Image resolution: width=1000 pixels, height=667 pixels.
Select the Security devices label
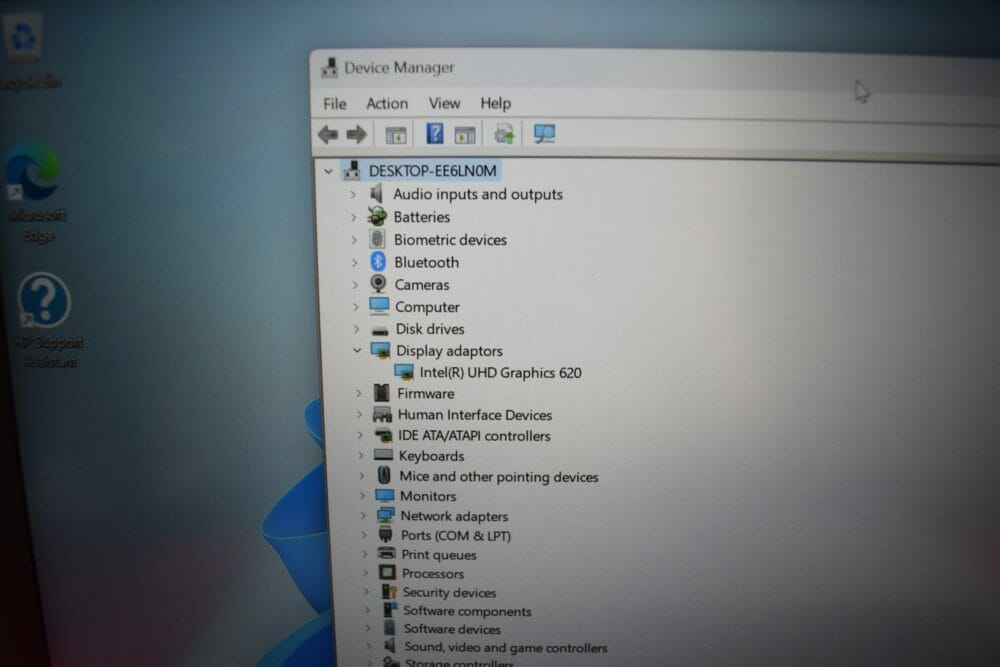[x=449, y=592]
